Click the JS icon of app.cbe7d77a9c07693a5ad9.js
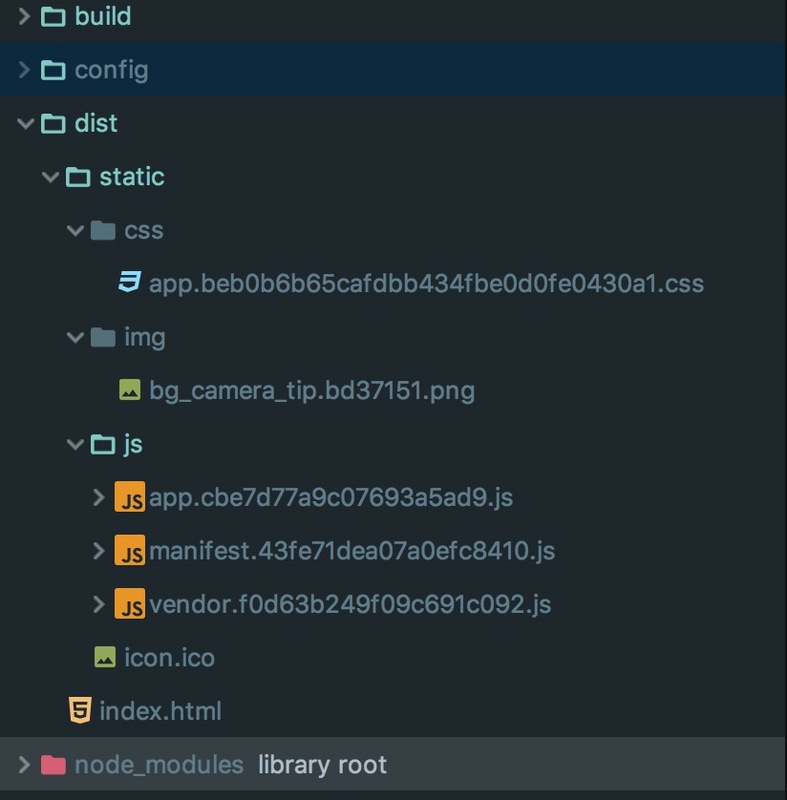 [x=130, y=496]
